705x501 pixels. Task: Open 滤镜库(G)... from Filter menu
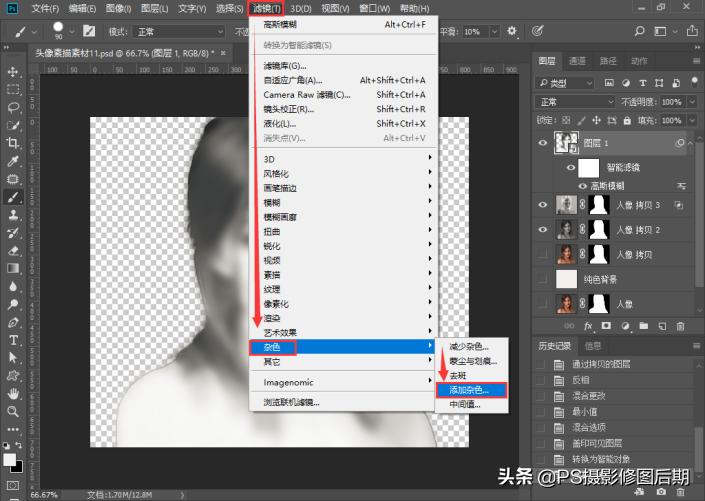click(344, 66)
